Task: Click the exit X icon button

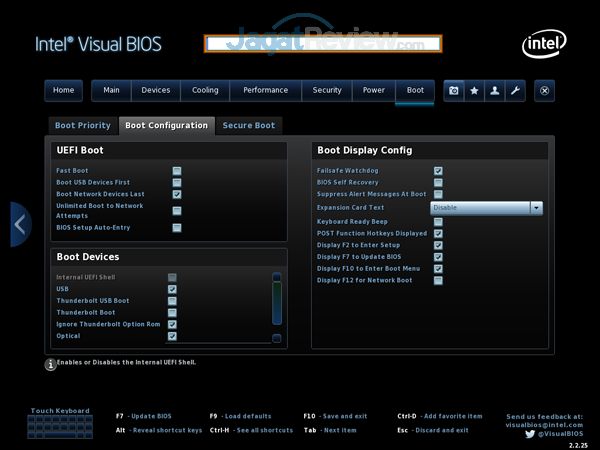Action: [x=545, y=90]
